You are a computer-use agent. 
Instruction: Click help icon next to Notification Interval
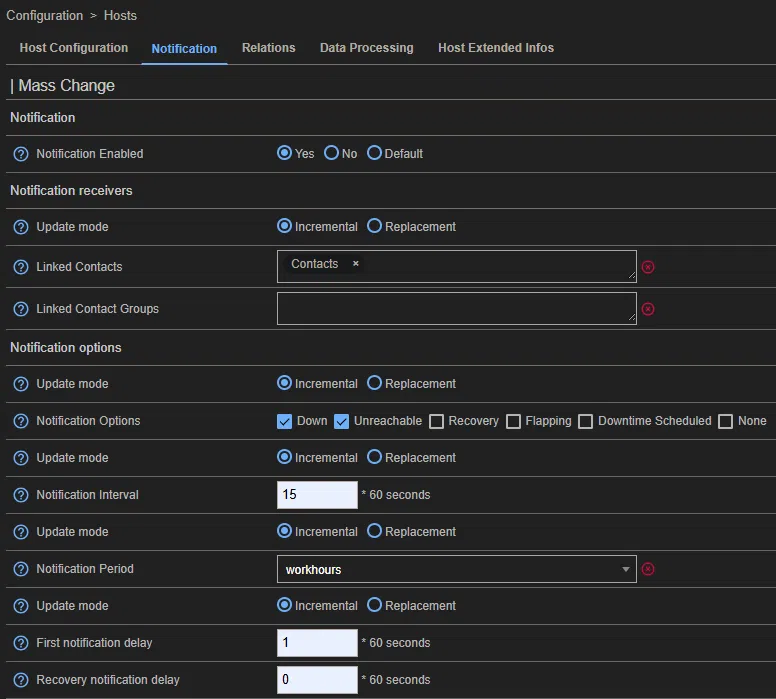(21, 495)
